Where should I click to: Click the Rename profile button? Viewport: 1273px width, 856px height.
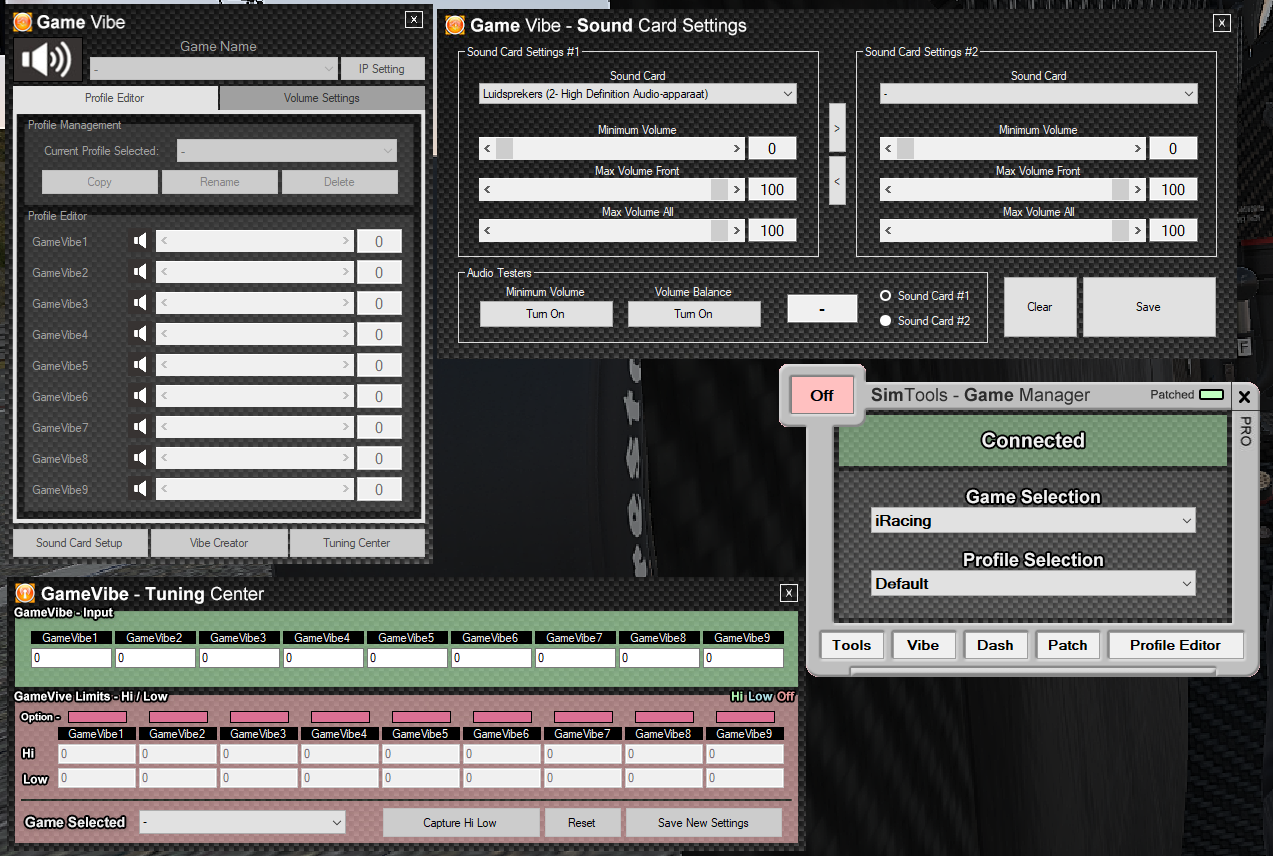pos(220,182)
